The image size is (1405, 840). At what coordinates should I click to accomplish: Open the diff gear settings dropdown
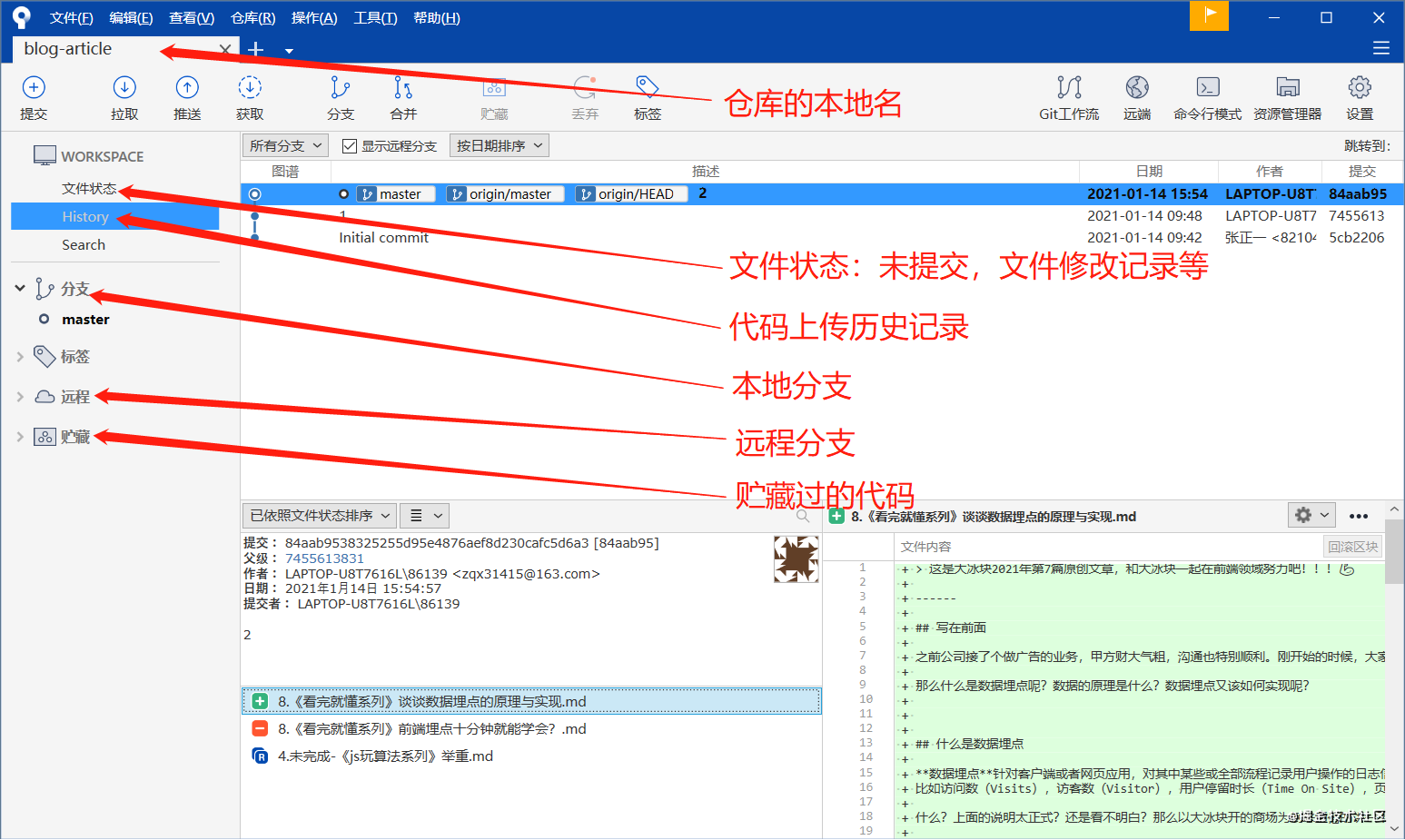1311,515
